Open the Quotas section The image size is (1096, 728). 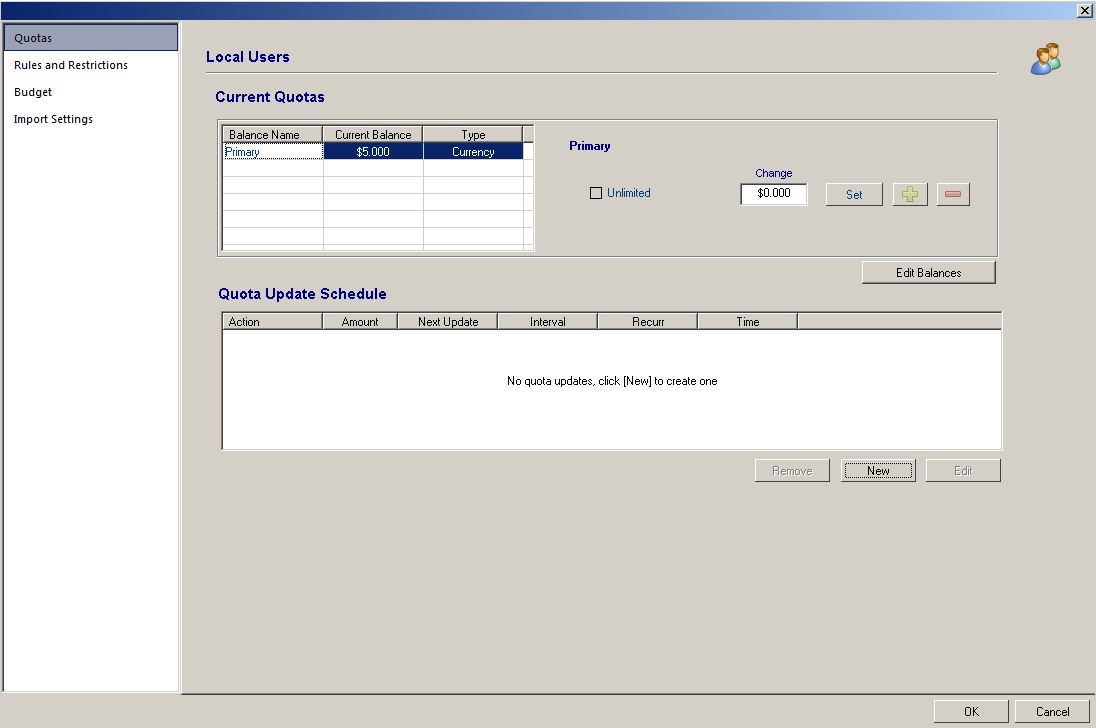click(91, 38)
